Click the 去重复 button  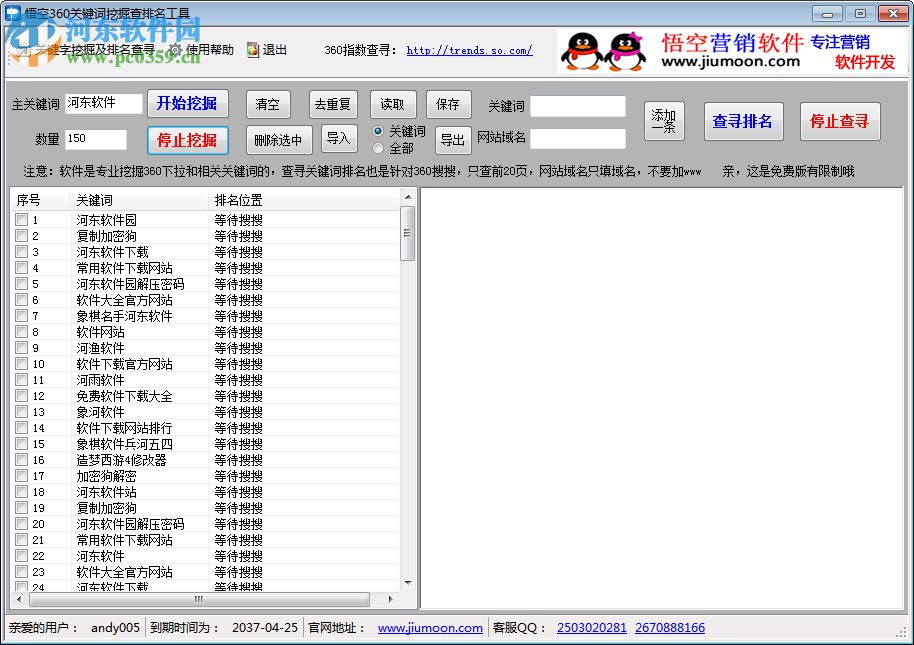[333, 104]
